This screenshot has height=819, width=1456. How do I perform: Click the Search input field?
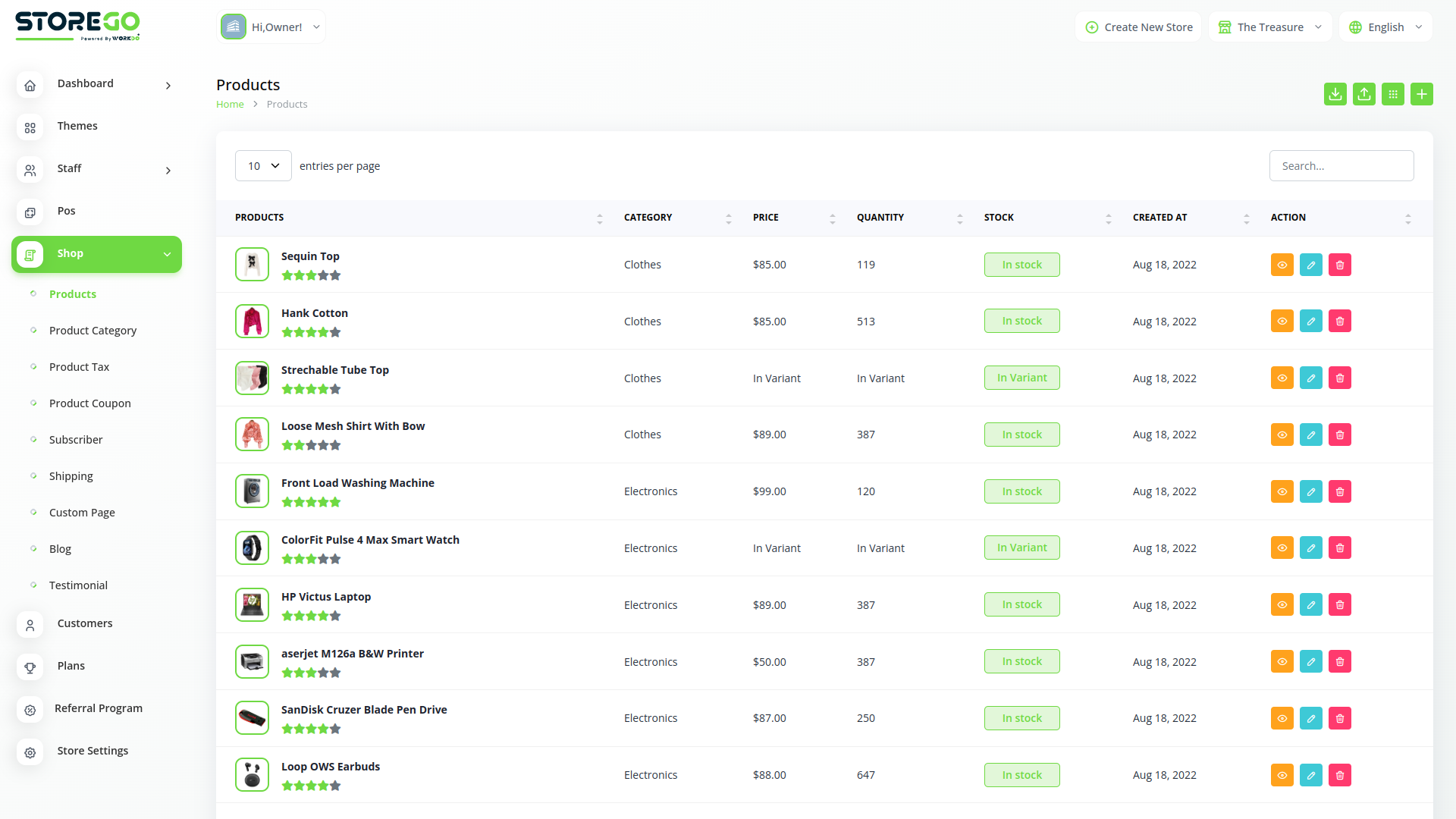(1341, 166)
